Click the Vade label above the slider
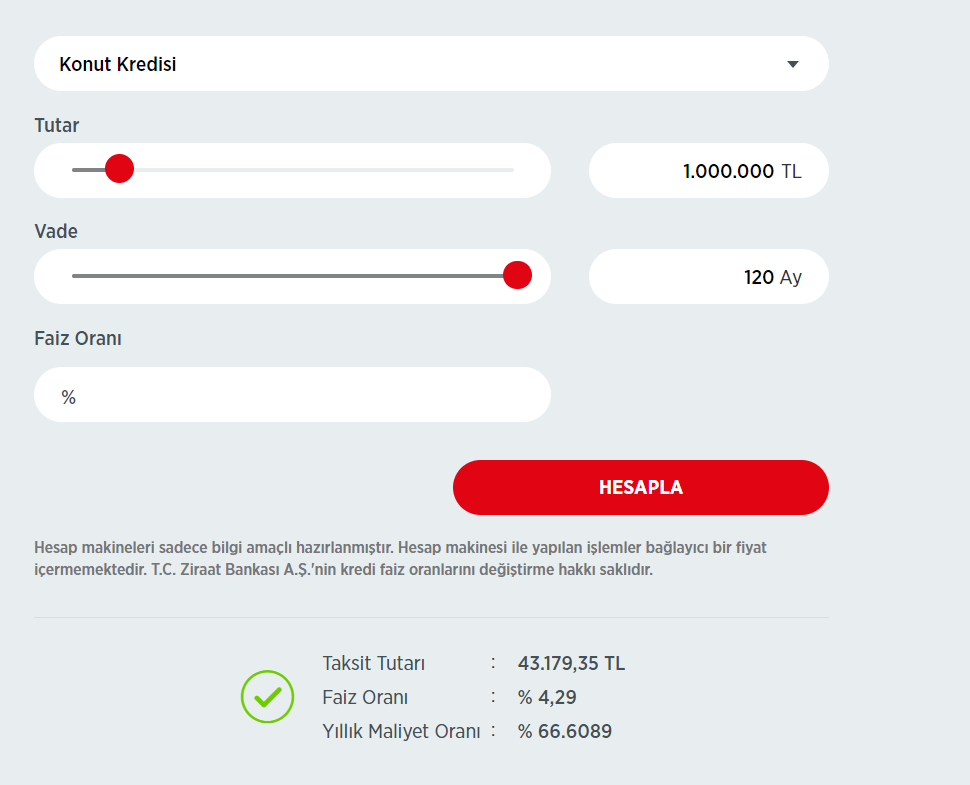970x785 pixels. point(56,231)
